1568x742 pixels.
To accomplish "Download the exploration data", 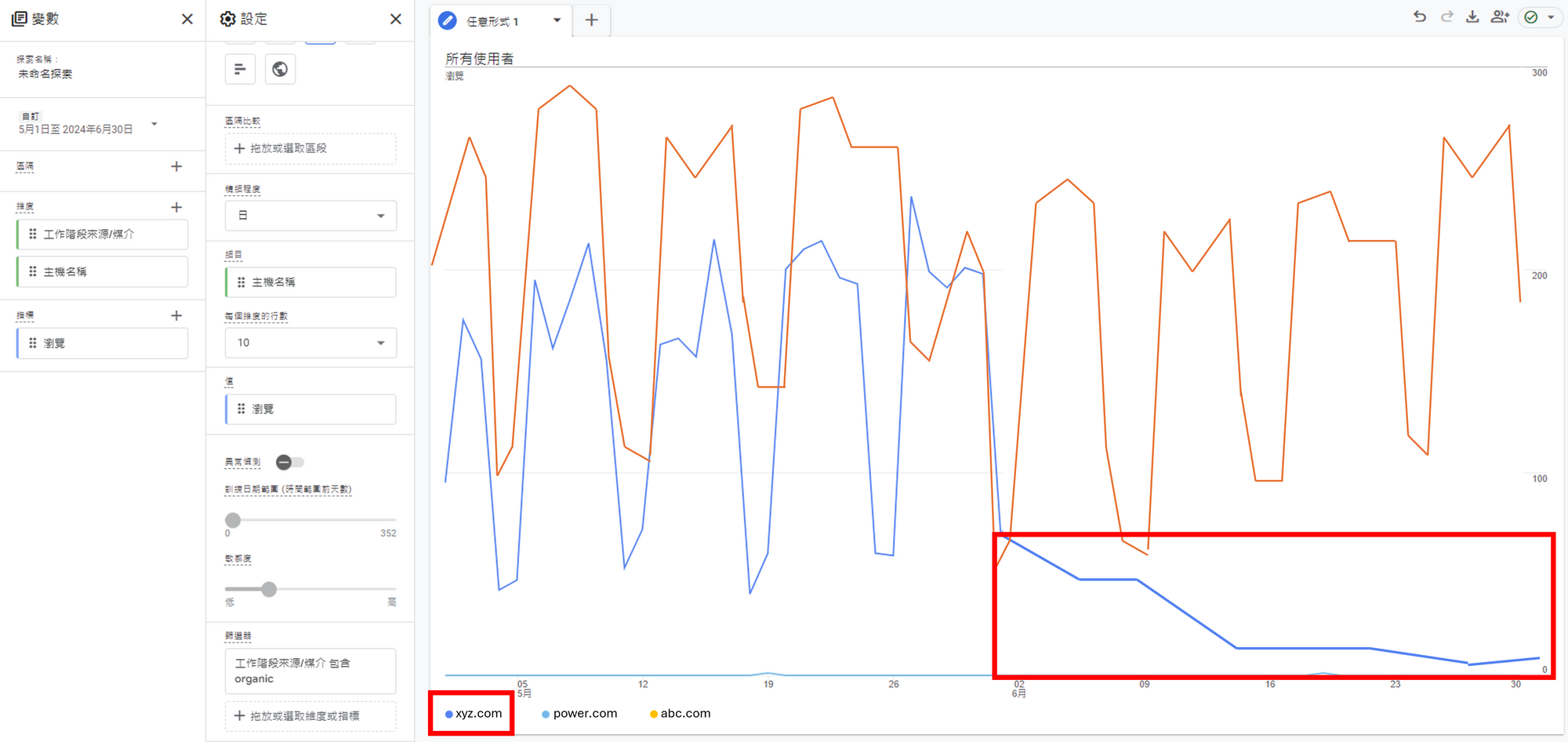I will click(x=1472, y=16).
